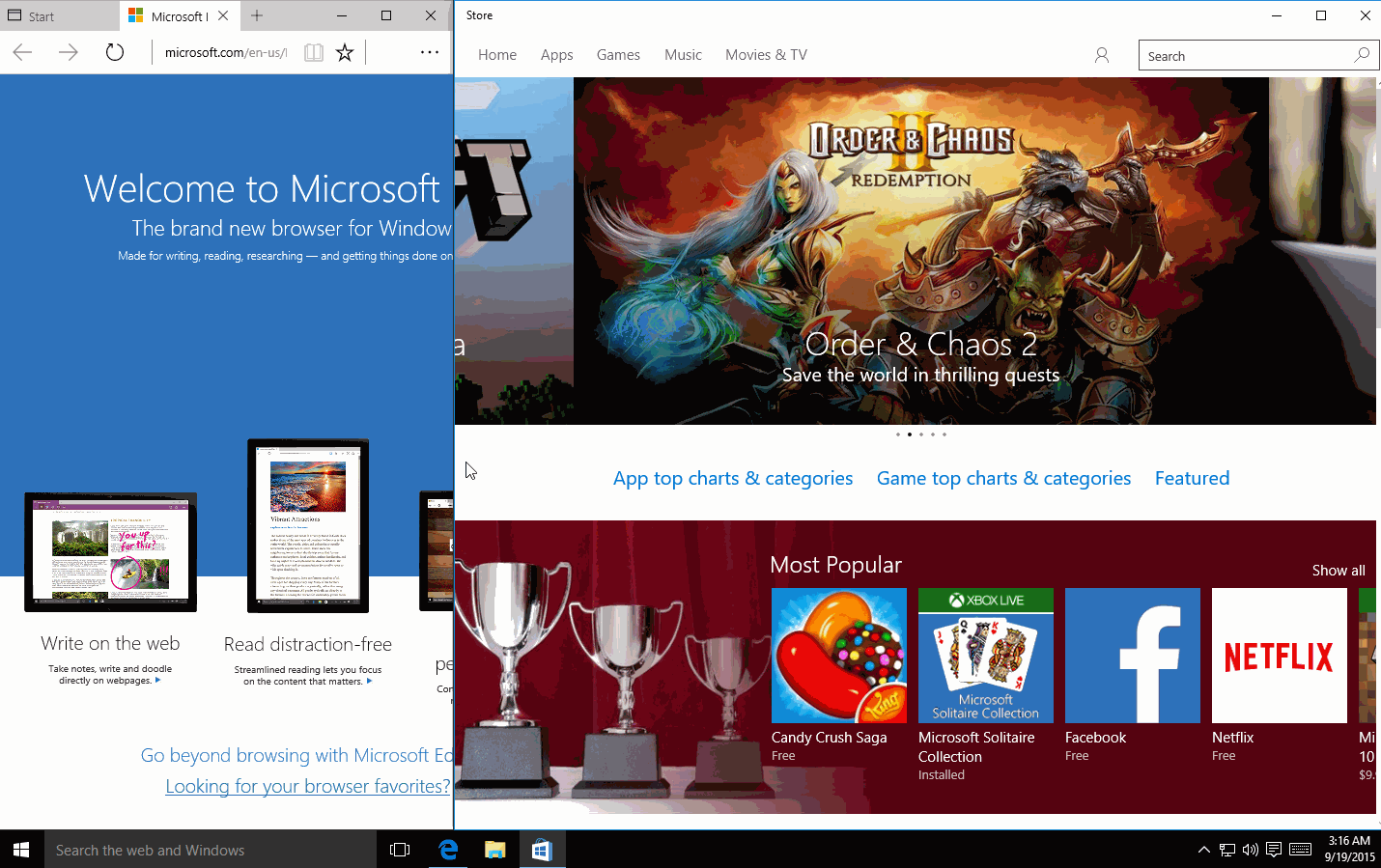1381x868 pixels.
Task: Launch File Explorer from taskbar
Action: [x=495, y=850]
